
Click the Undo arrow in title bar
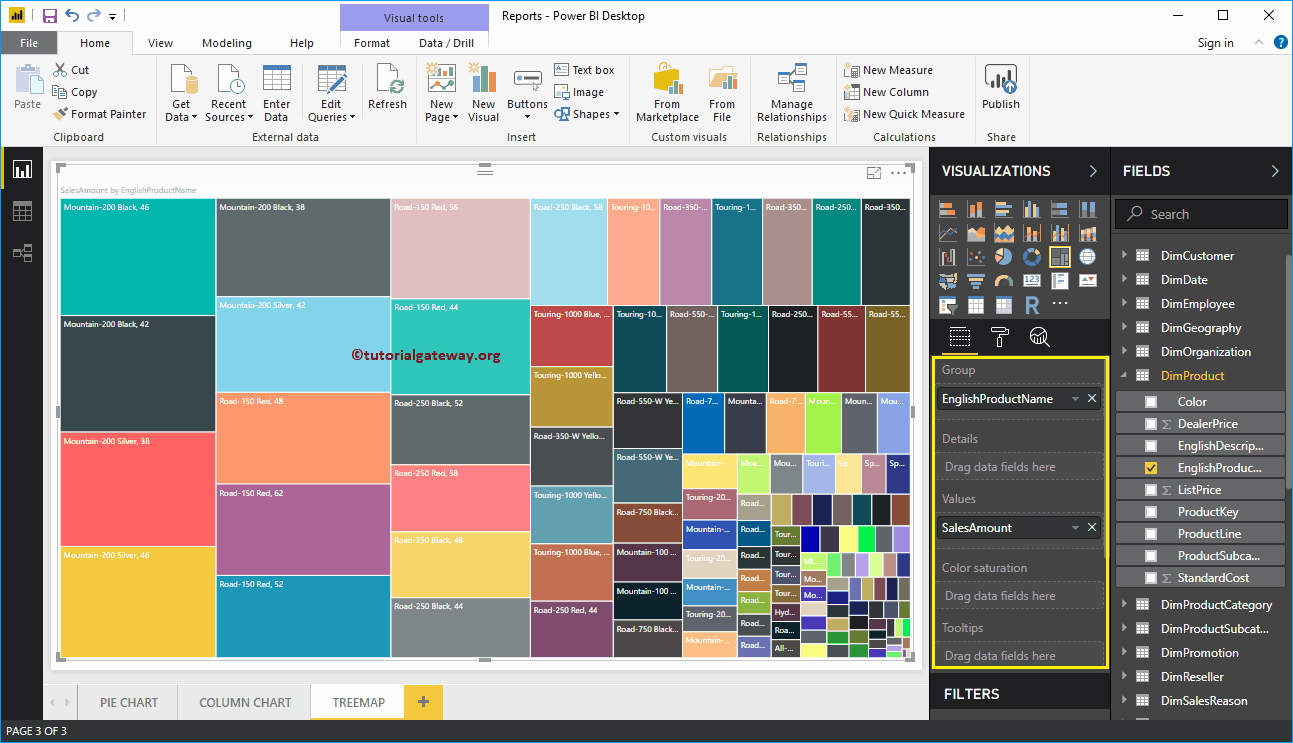72,16
